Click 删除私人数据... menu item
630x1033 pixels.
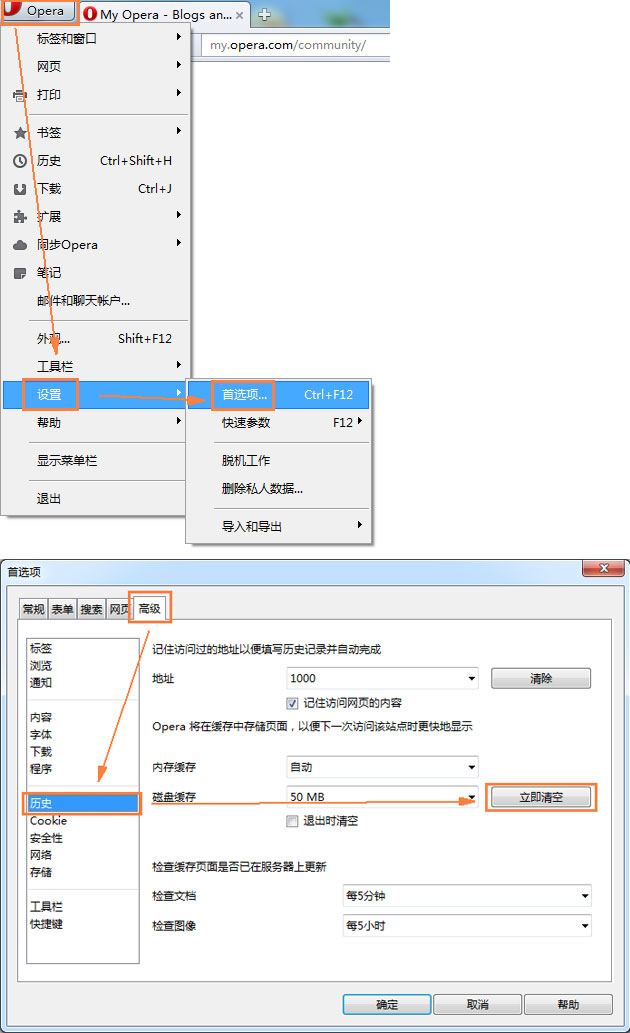(279, 488)
